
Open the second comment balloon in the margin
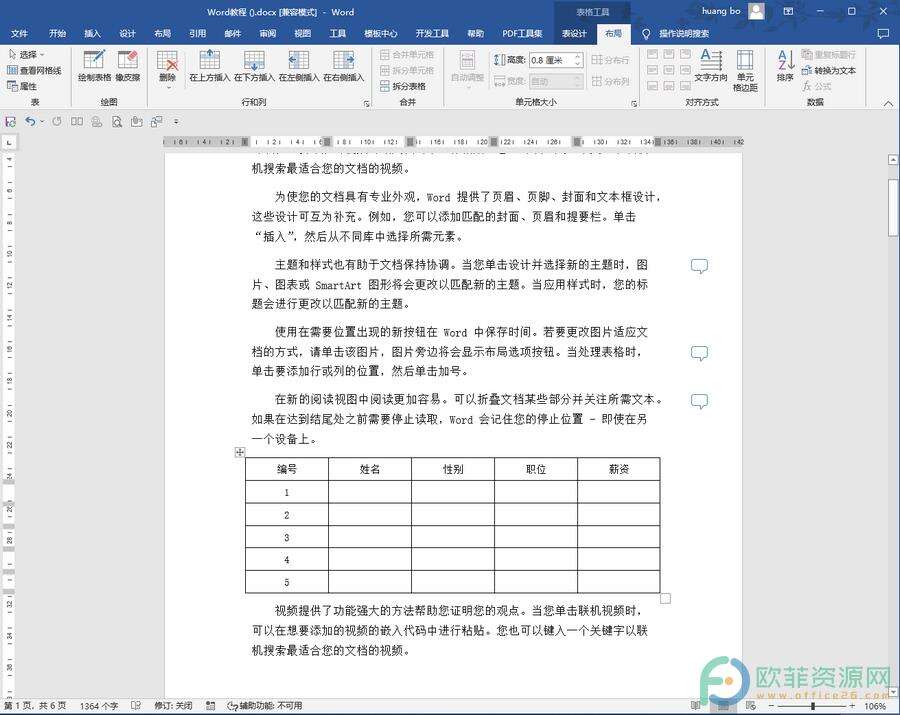[699, 353]
